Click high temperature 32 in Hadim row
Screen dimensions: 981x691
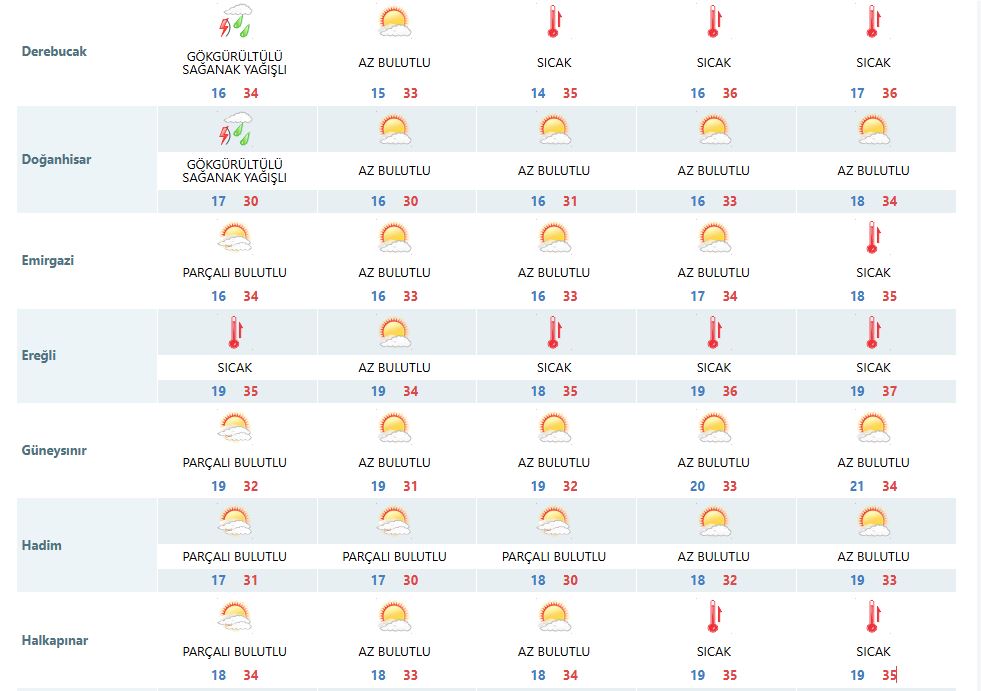pos(729,580)
